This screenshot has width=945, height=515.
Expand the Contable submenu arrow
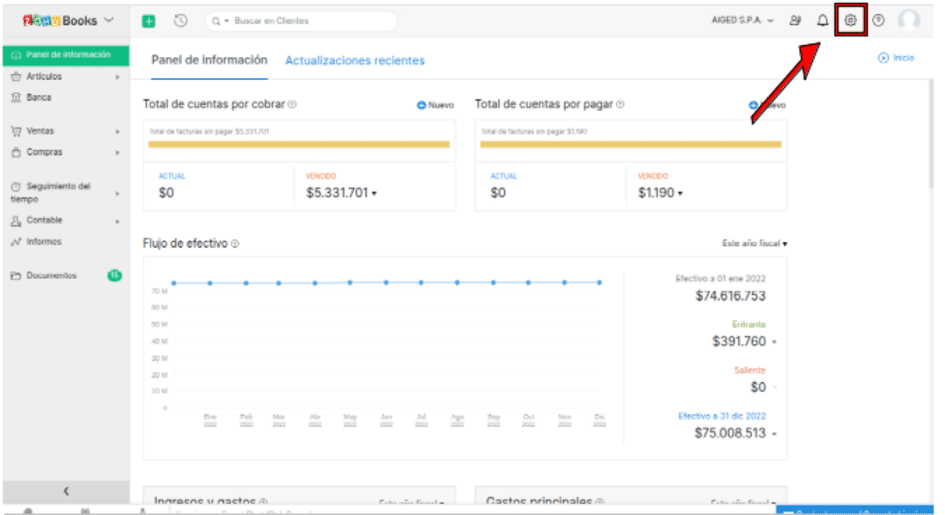(118, 222)
